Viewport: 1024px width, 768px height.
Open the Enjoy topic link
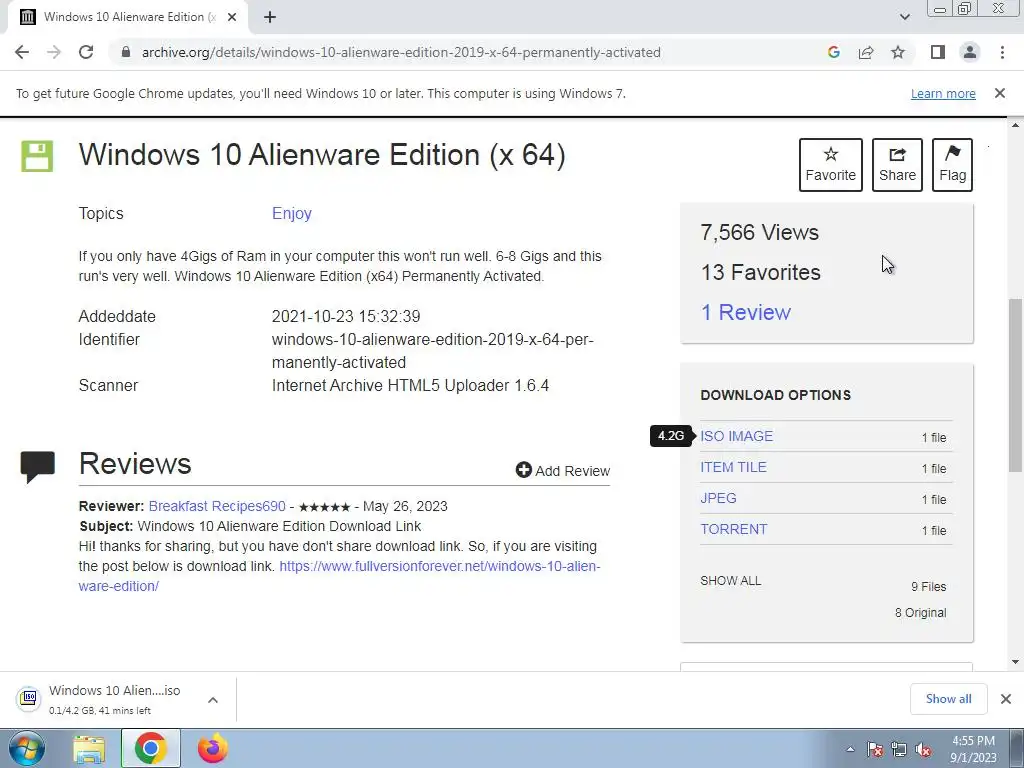(292, 214)
